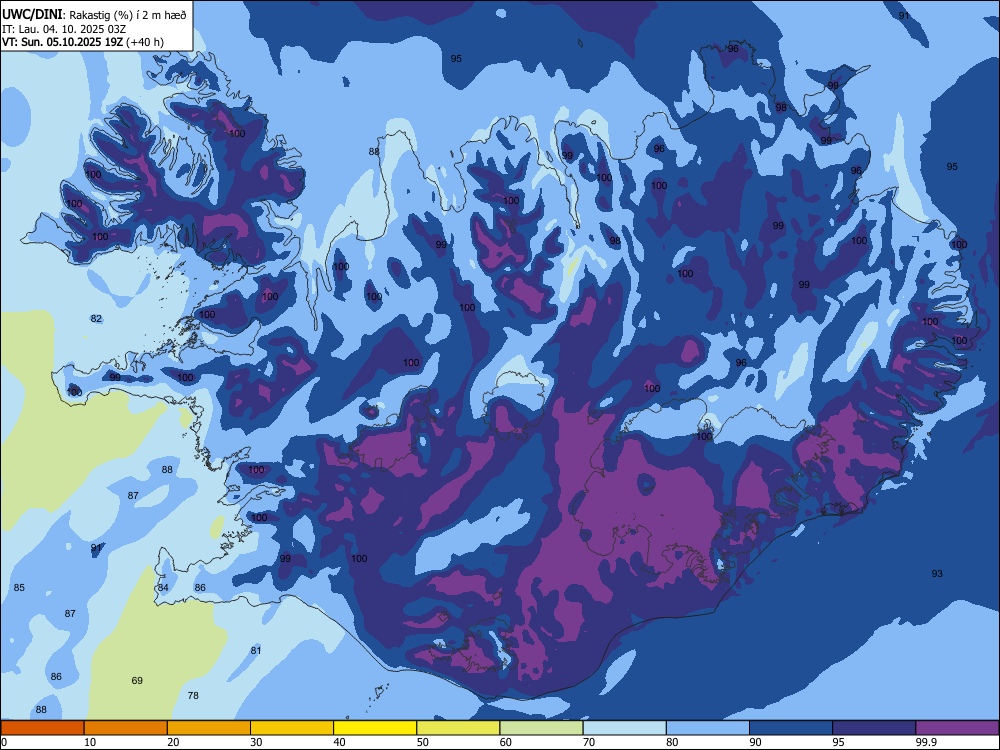Click the orange 10–20 legend swatch
Viewport: 1000px width, 750px height.
point(126,728)
